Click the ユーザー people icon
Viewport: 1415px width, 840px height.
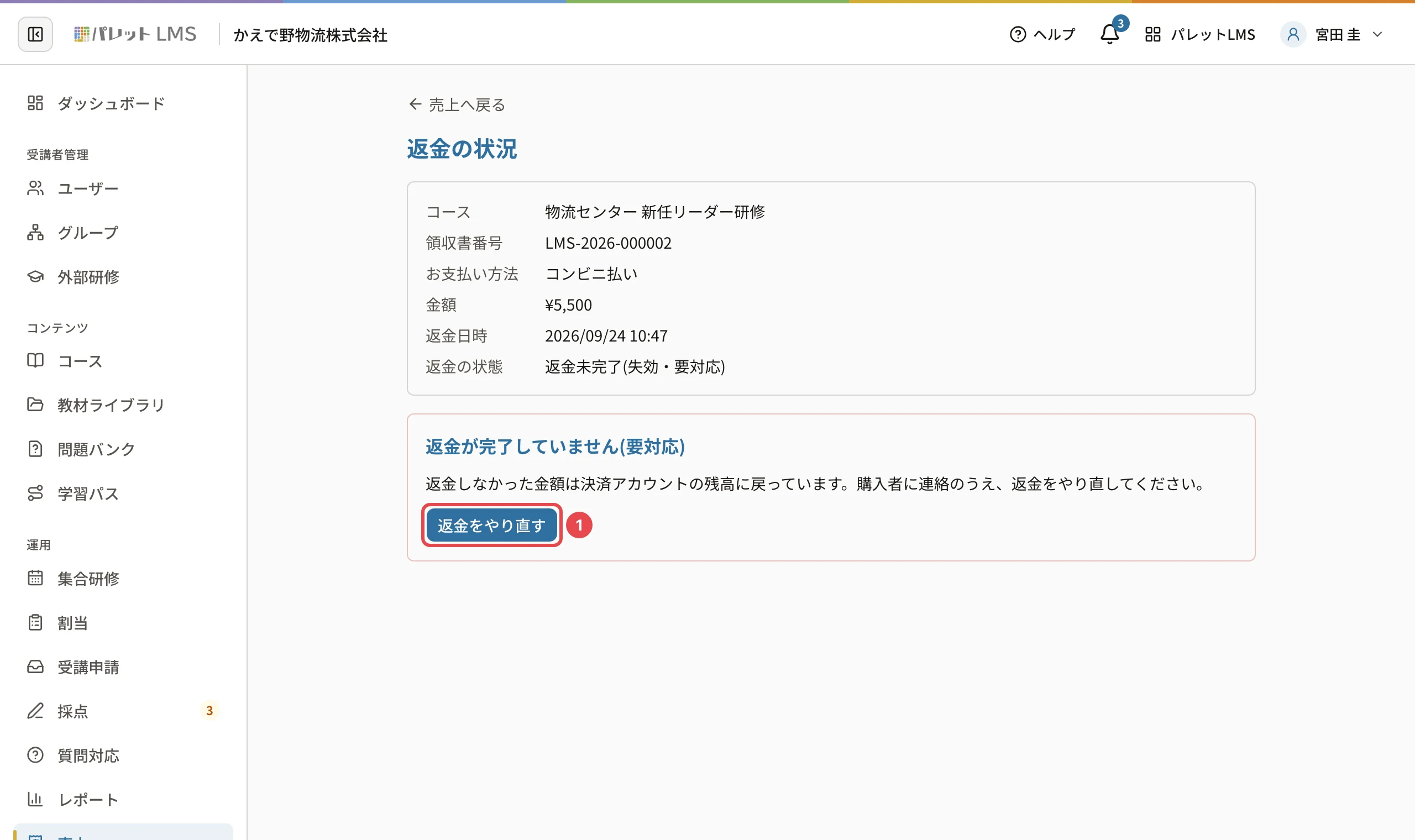click(x=35, y=188)
